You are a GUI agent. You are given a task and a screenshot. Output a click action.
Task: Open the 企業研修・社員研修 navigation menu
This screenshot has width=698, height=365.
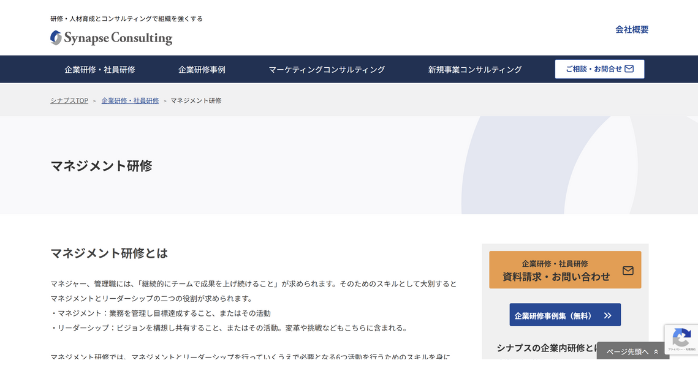100,69
